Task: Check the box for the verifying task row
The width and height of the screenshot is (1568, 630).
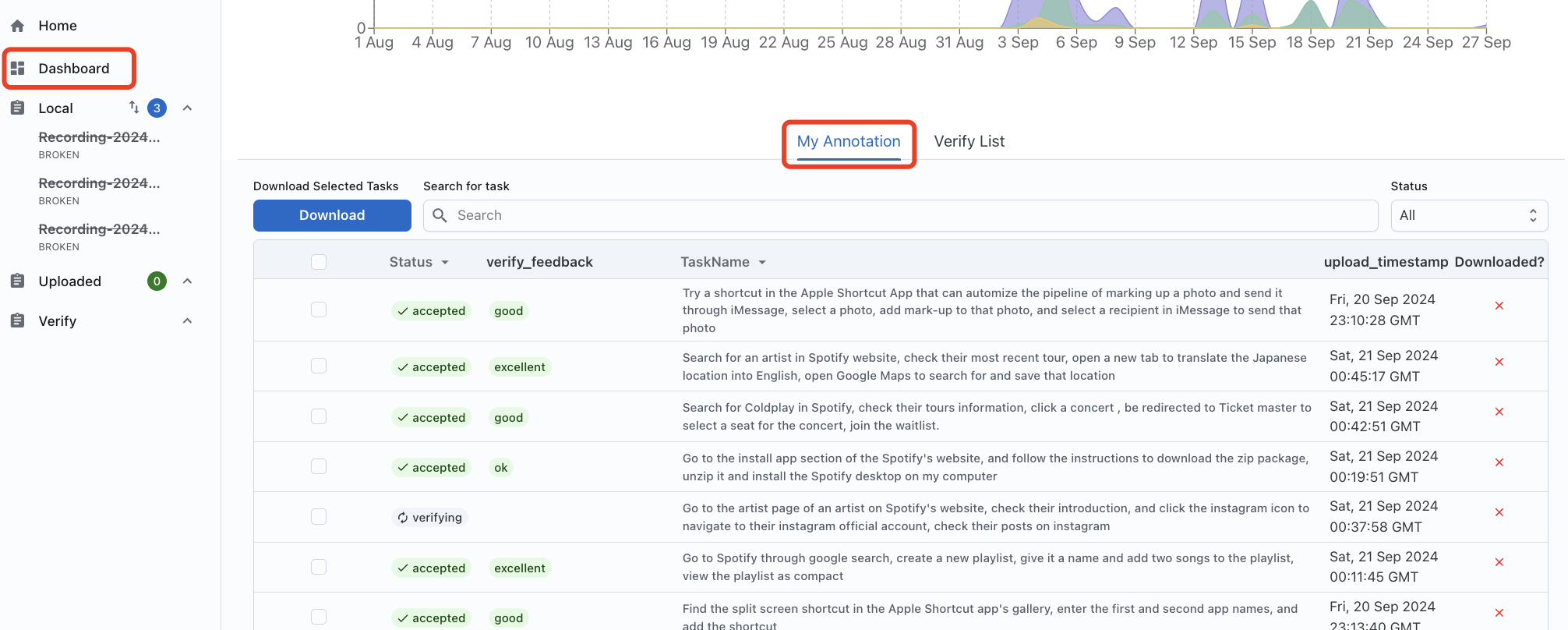Action: [319, 516]
